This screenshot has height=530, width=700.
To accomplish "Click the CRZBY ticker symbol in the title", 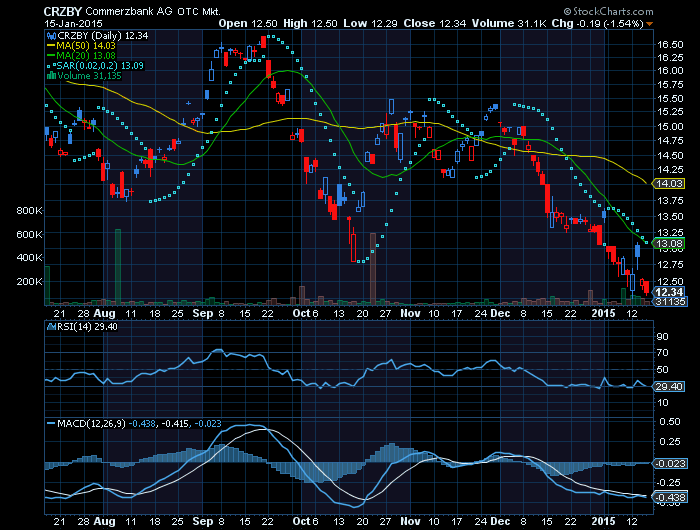I will 62,12.
